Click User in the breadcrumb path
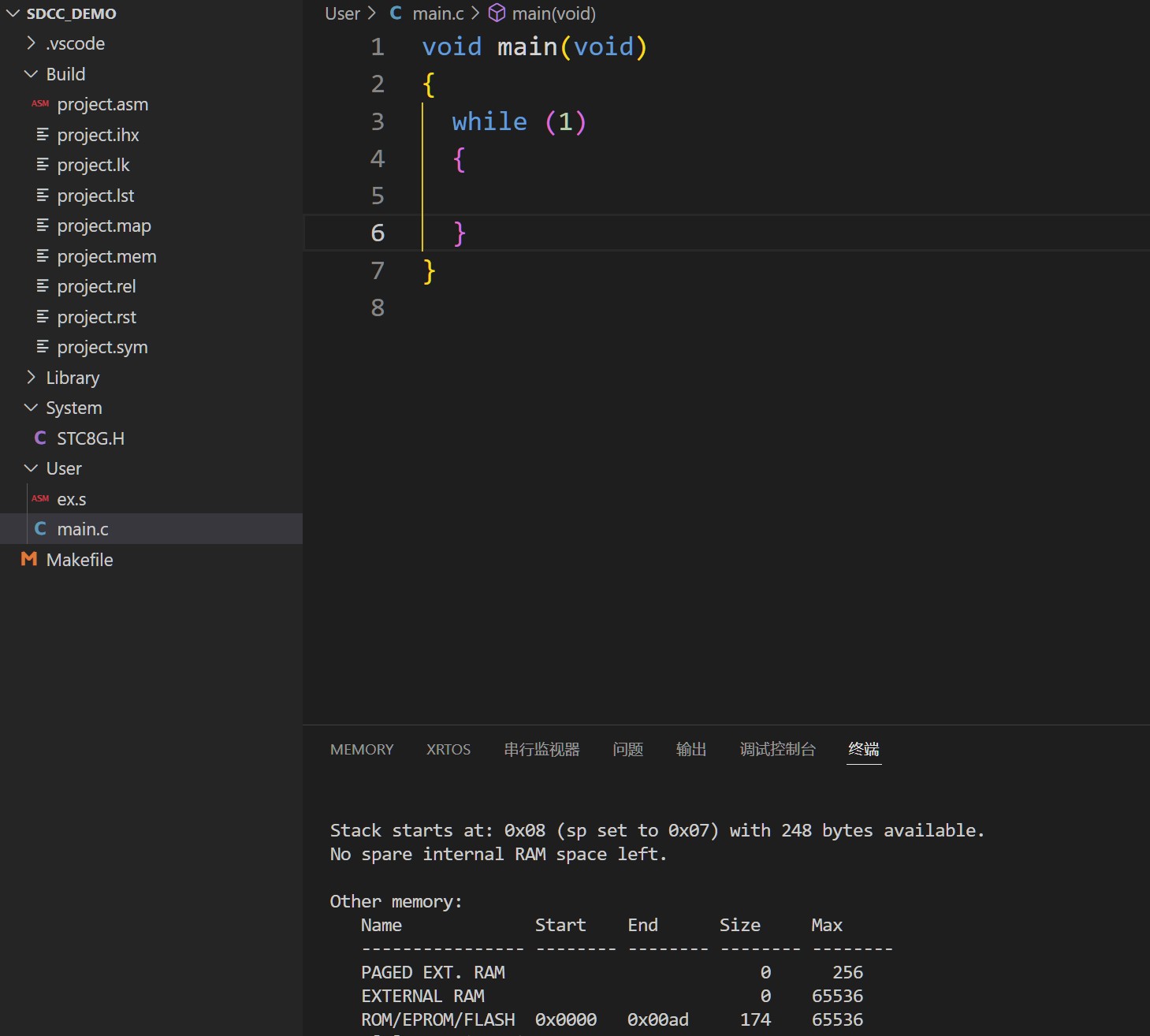The height and width of the screenshot is (1036, 1150). click(342, 13)
